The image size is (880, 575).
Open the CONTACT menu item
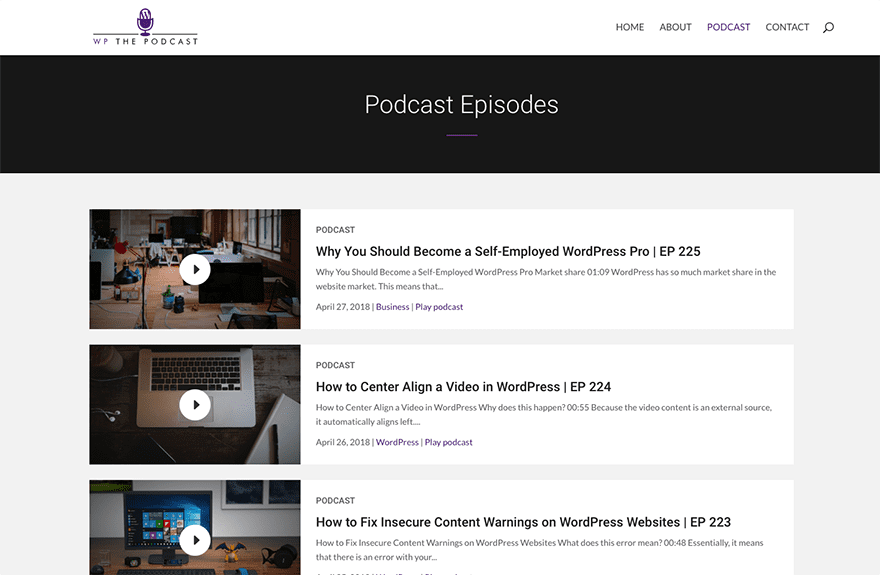787,27
